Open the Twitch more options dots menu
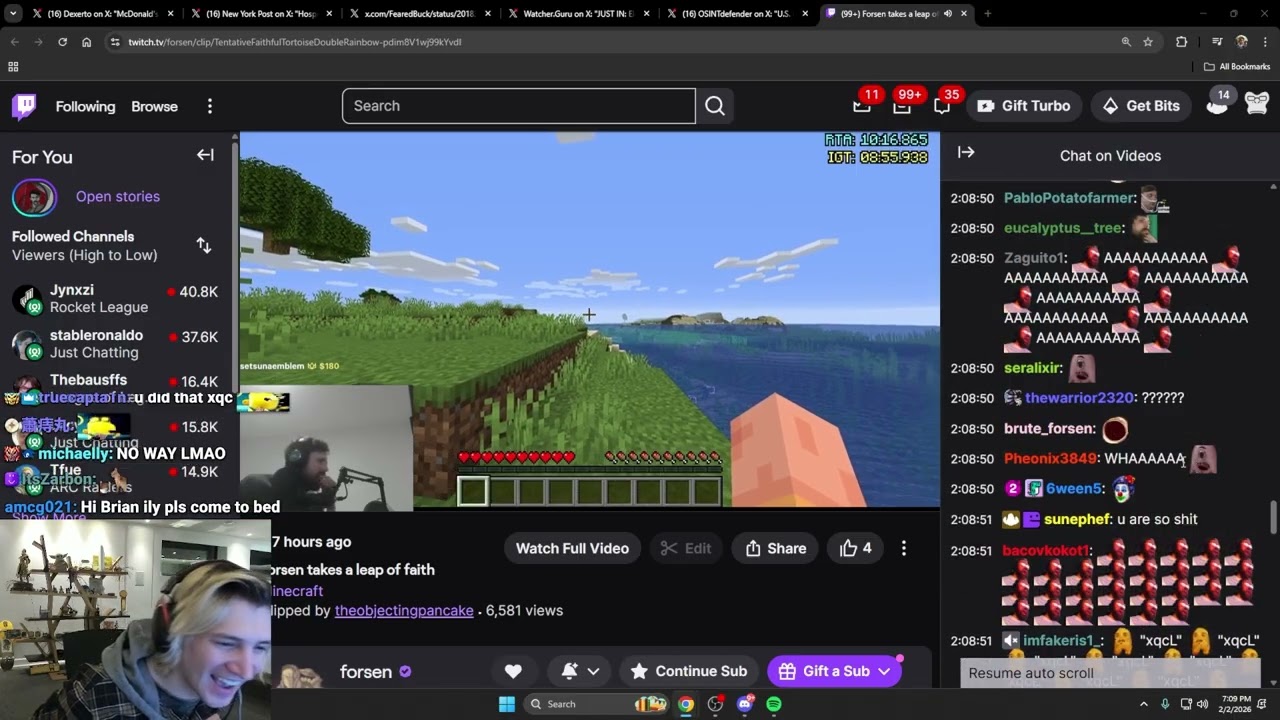1280x720 pixels. (209, 106)
